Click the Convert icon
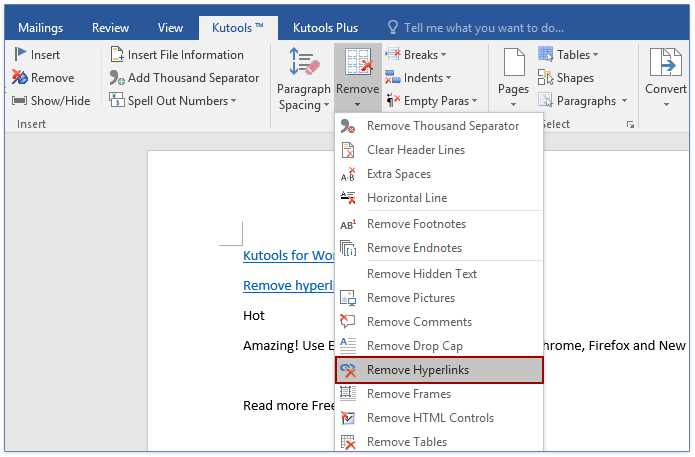The image size is (695, 457). (665, 62)
